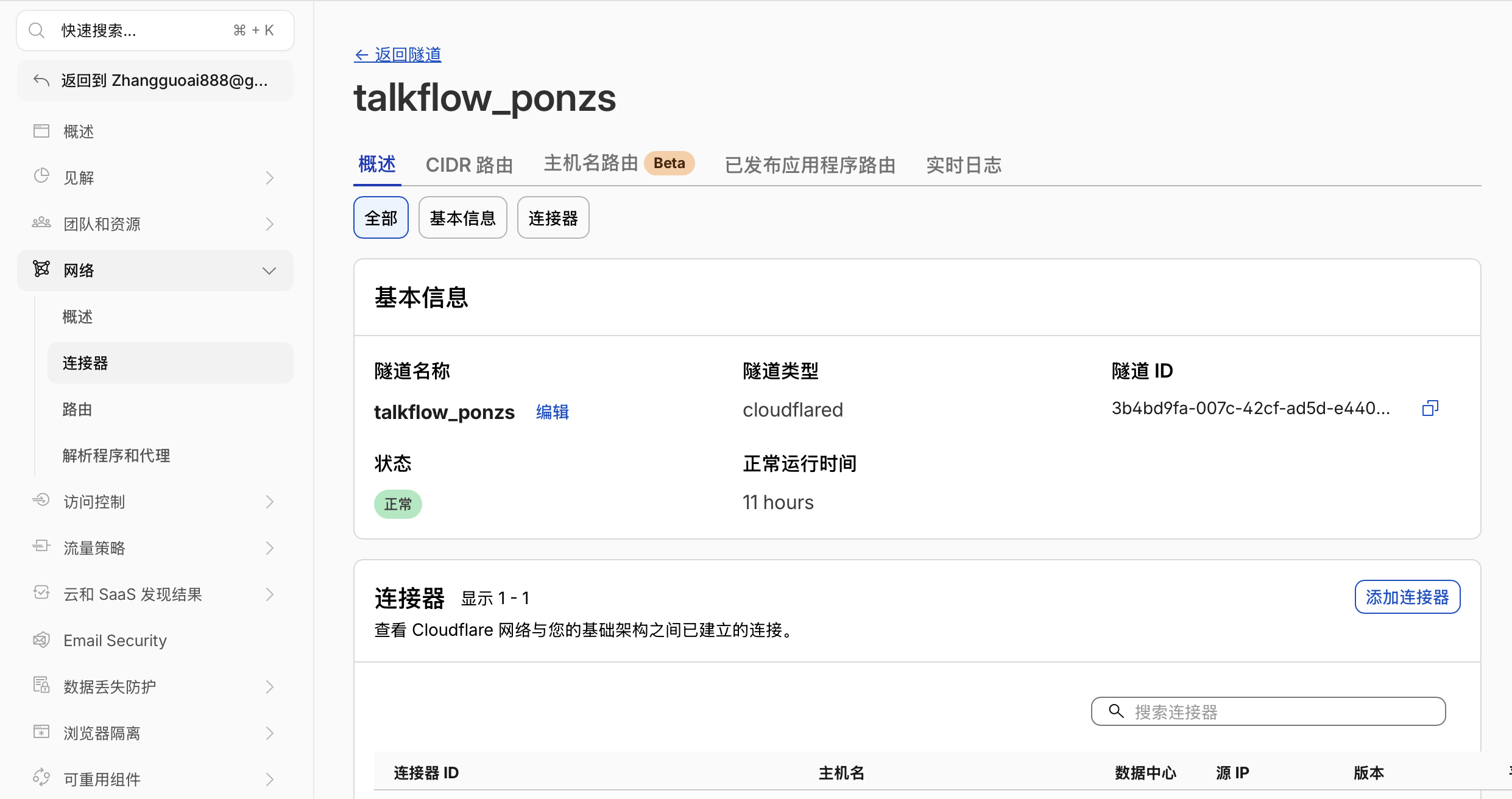Screen dimensions: 1512x799
Task: Expand the 可重用组件 chevron
Action: click(x=270, y=780)
